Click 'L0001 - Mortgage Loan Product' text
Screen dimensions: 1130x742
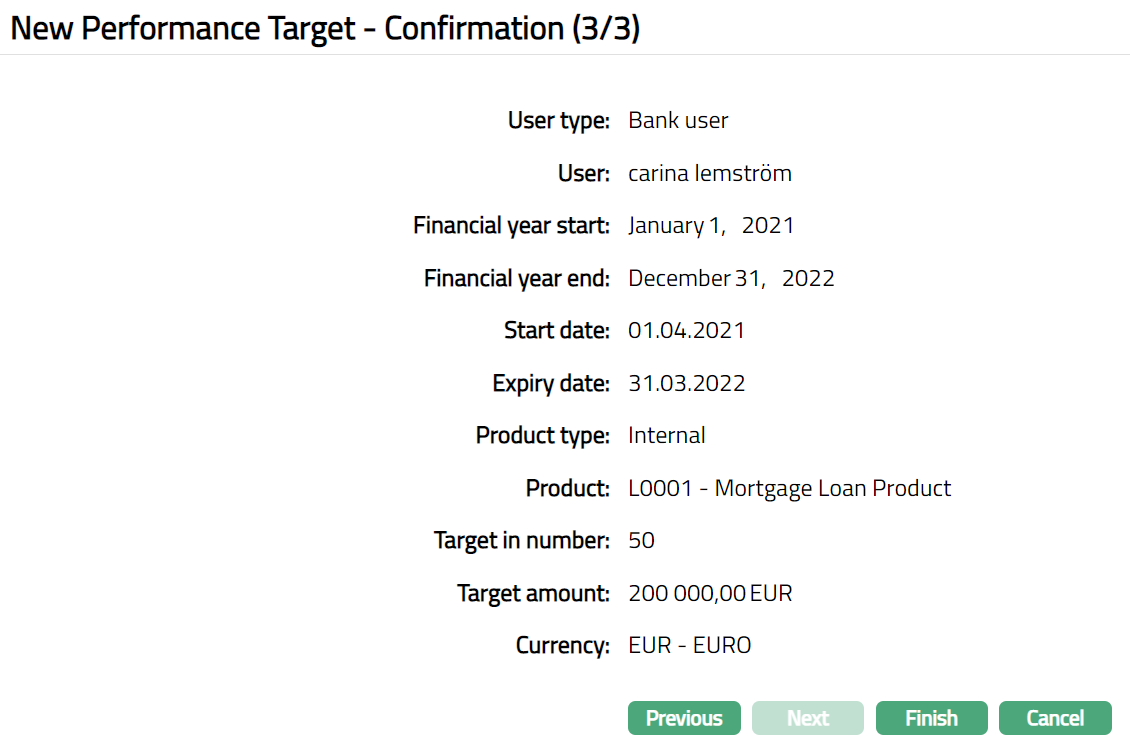[x=789, y=488]
